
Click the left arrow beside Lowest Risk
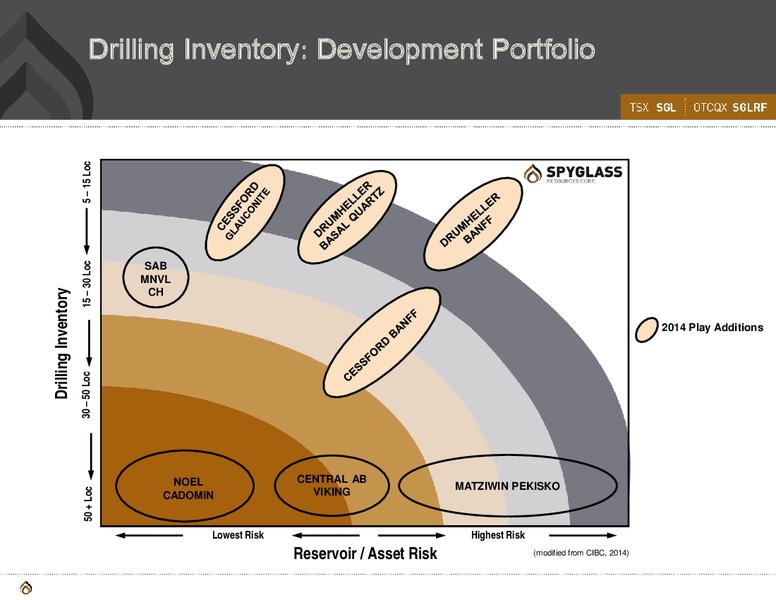coord(149,535)
